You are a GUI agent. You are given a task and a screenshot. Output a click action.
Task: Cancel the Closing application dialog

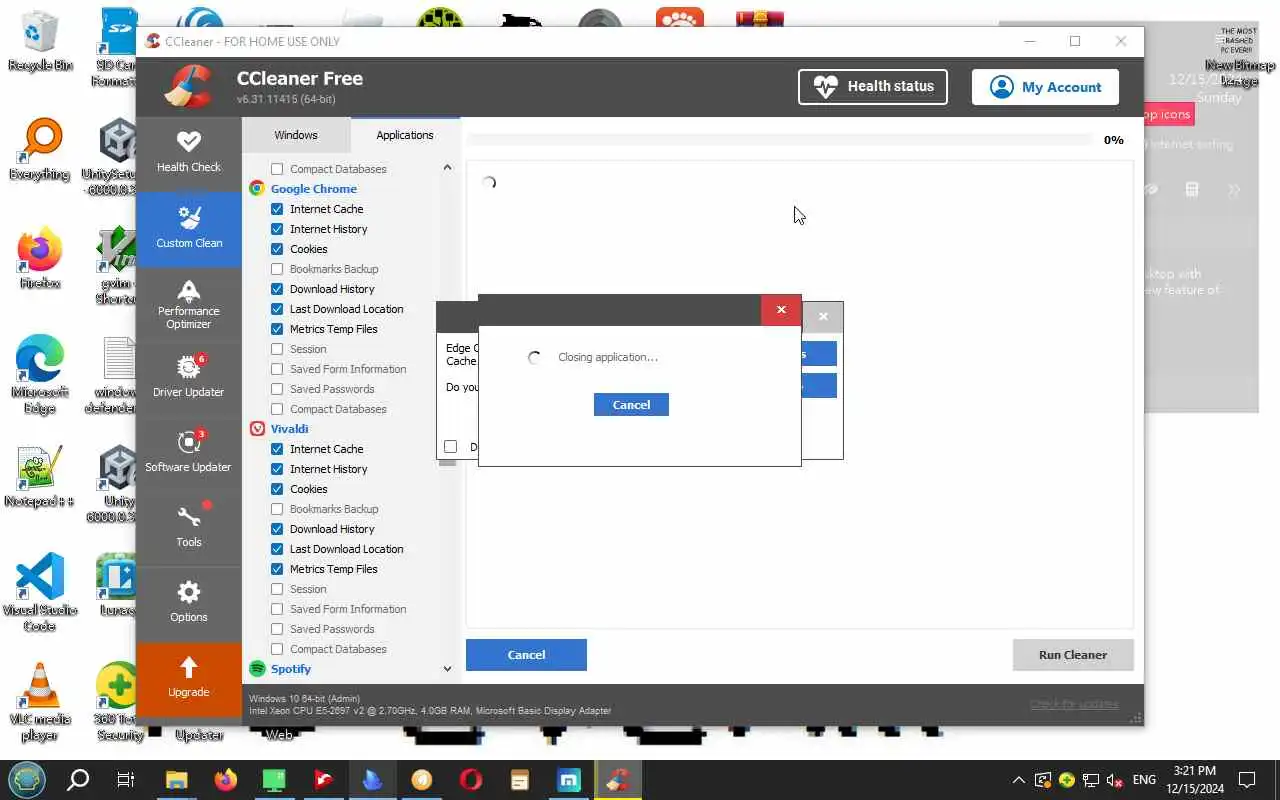point(631,405)
